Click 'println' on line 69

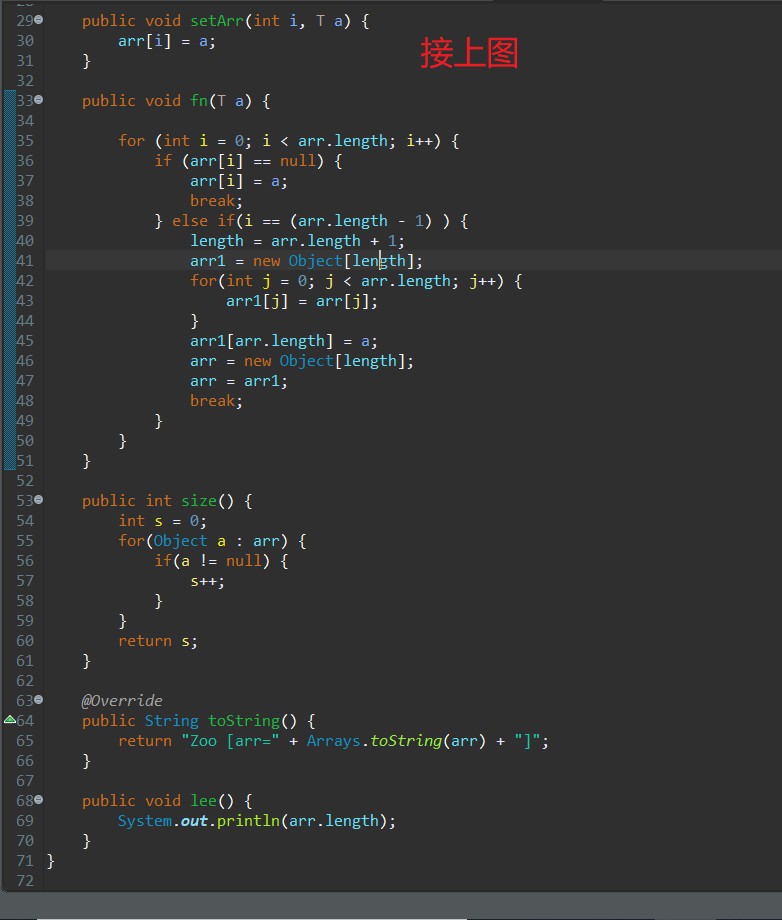248,821
